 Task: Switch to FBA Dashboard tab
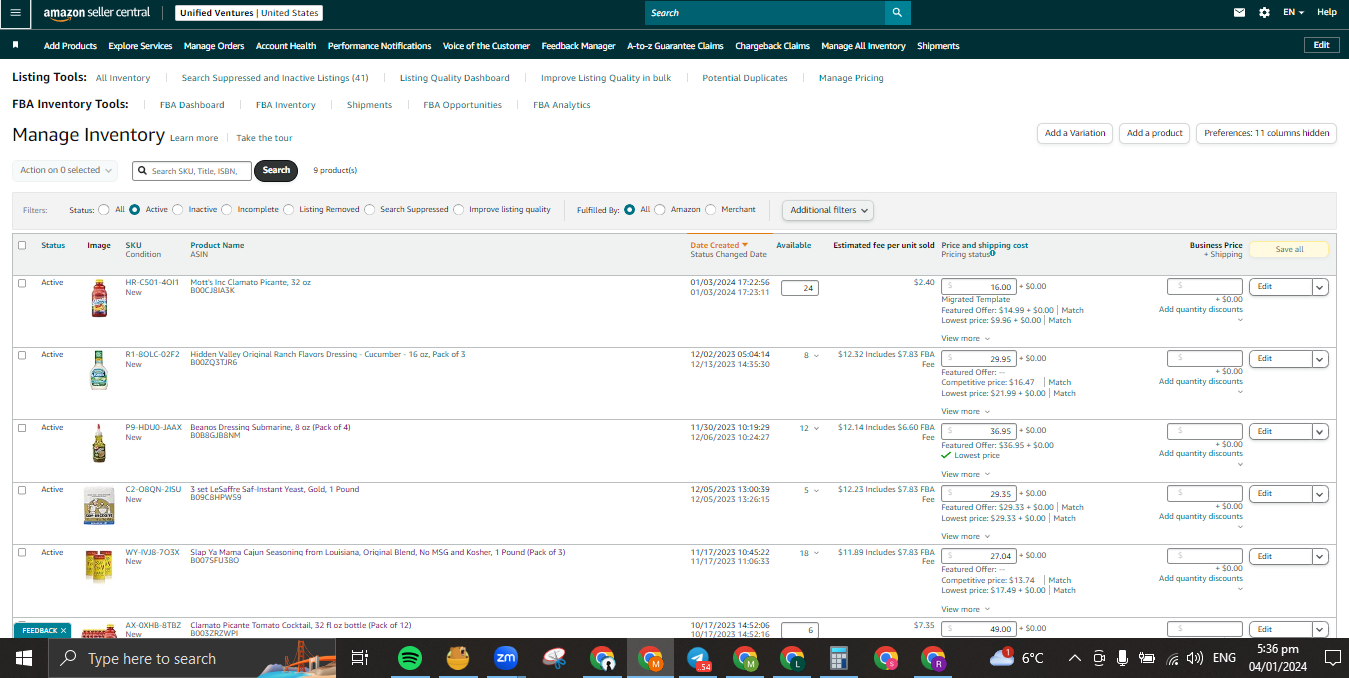tap(192, 105)
